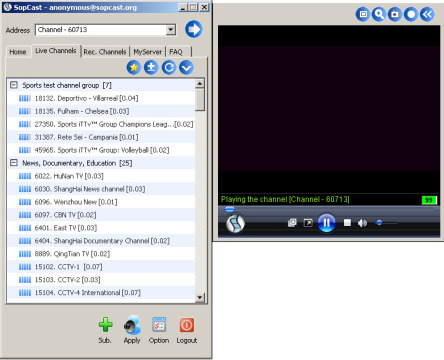Click the playback seek bar handle
This screenshot has height=360, width=444.
[229, 209]
